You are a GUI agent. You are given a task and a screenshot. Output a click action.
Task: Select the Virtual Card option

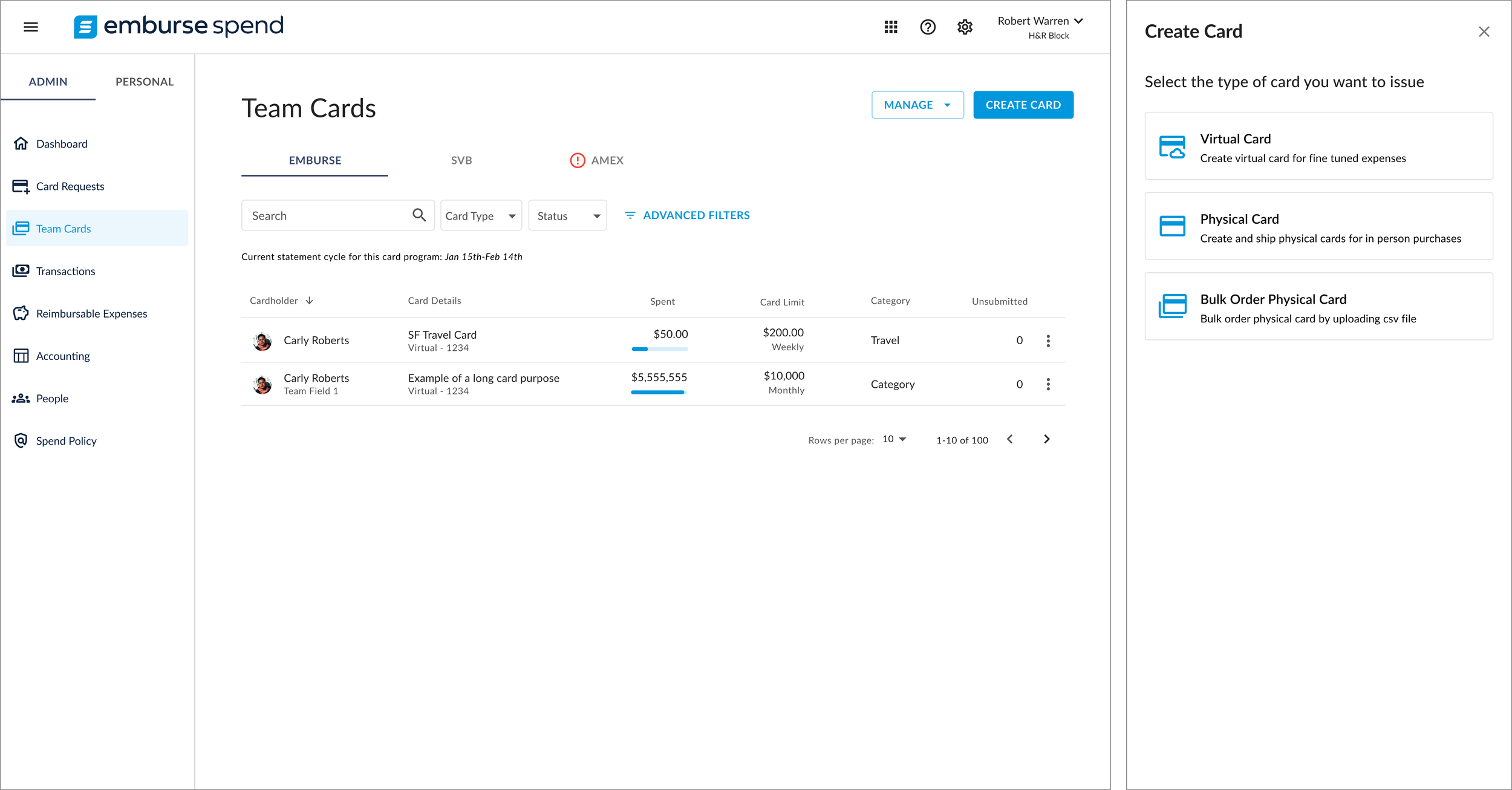click(1318, 146)
